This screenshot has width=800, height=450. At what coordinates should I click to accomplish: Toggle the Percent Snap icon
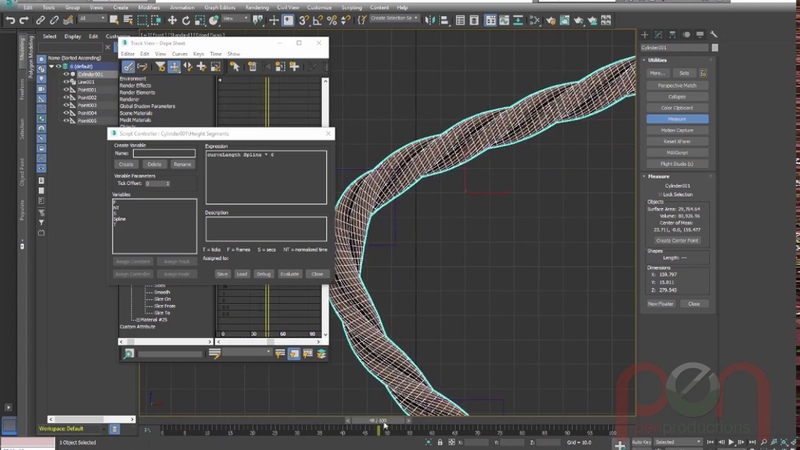[x=332, y=20]
